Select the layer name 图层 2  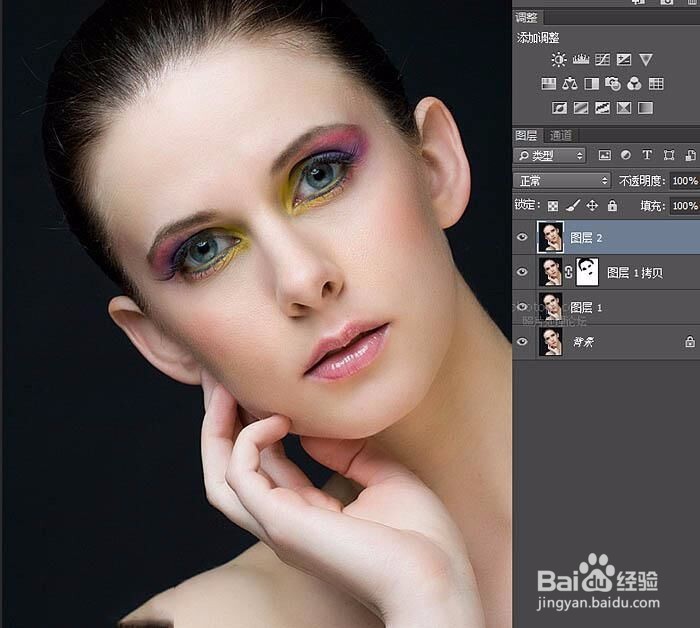(586, 238)
